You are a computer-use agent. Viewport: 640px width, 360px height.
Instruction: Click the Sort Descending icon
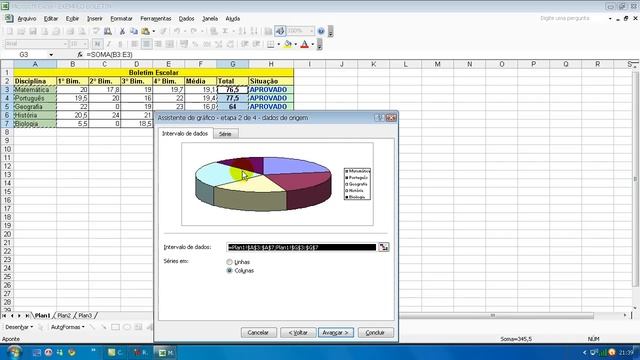(254, 31)
